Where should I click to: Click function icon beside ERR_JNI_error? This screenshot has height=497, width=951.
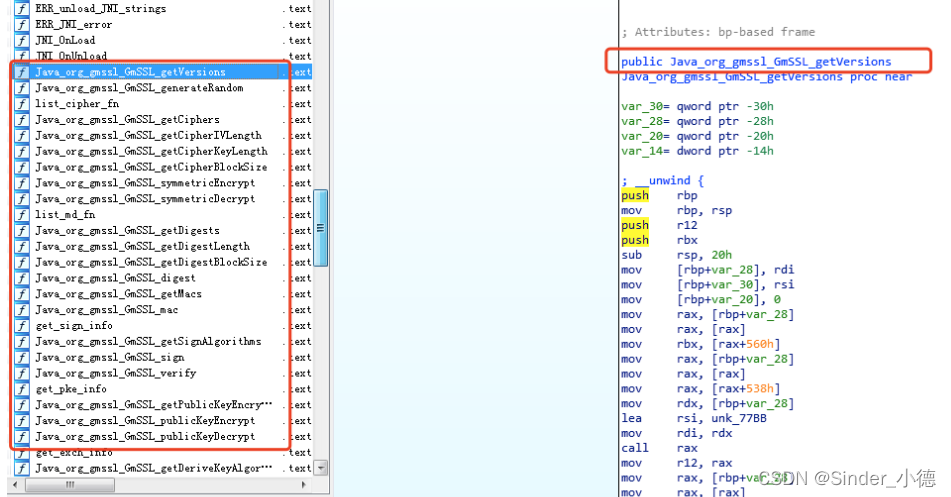click(22, 24)
